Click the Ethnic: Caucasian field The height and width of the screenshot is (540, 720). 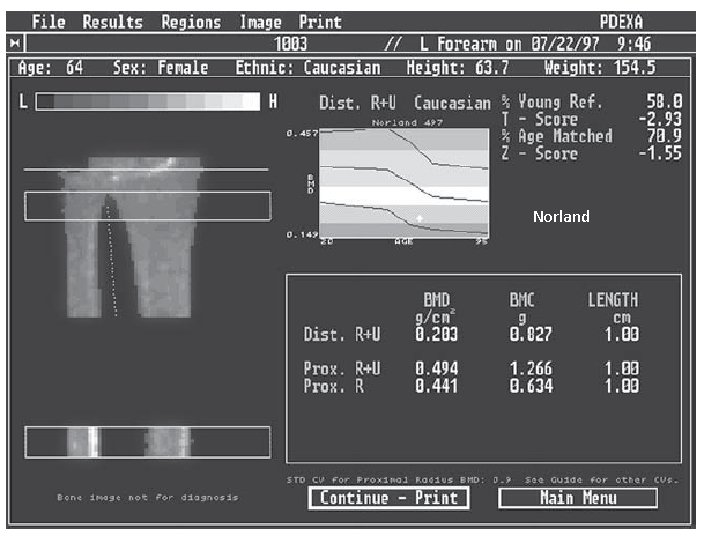308,68
